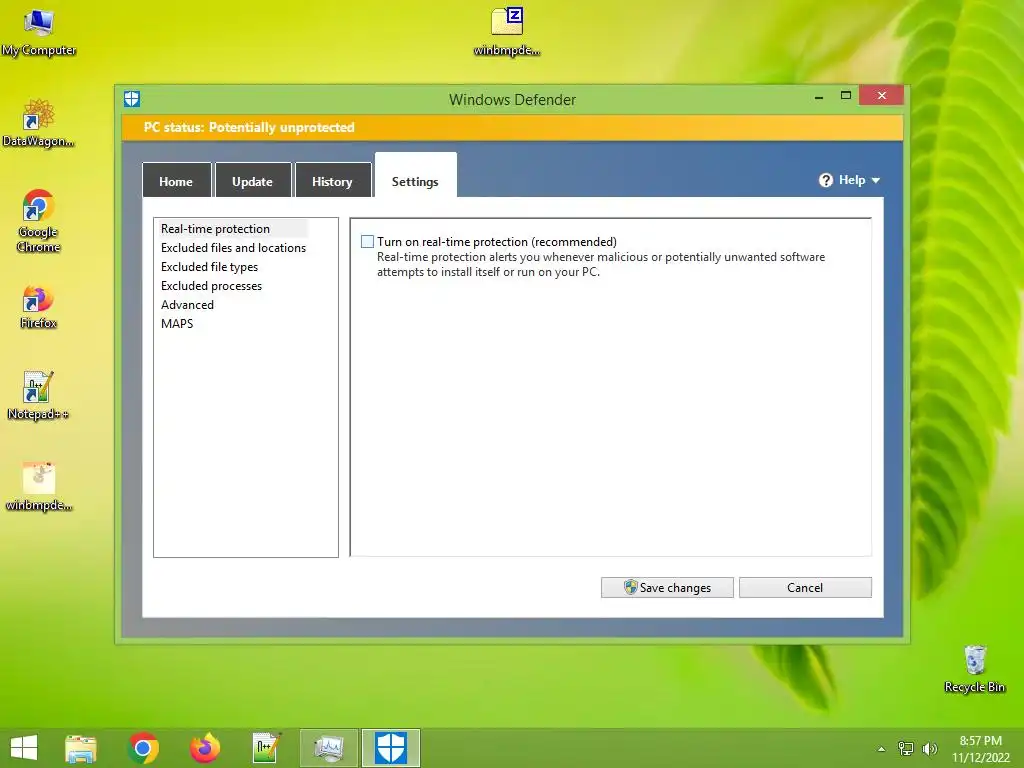The height and width of the screenshot is (768, 1024).
Task: Select Real-time protection in settings list
Action: point(216,229)
